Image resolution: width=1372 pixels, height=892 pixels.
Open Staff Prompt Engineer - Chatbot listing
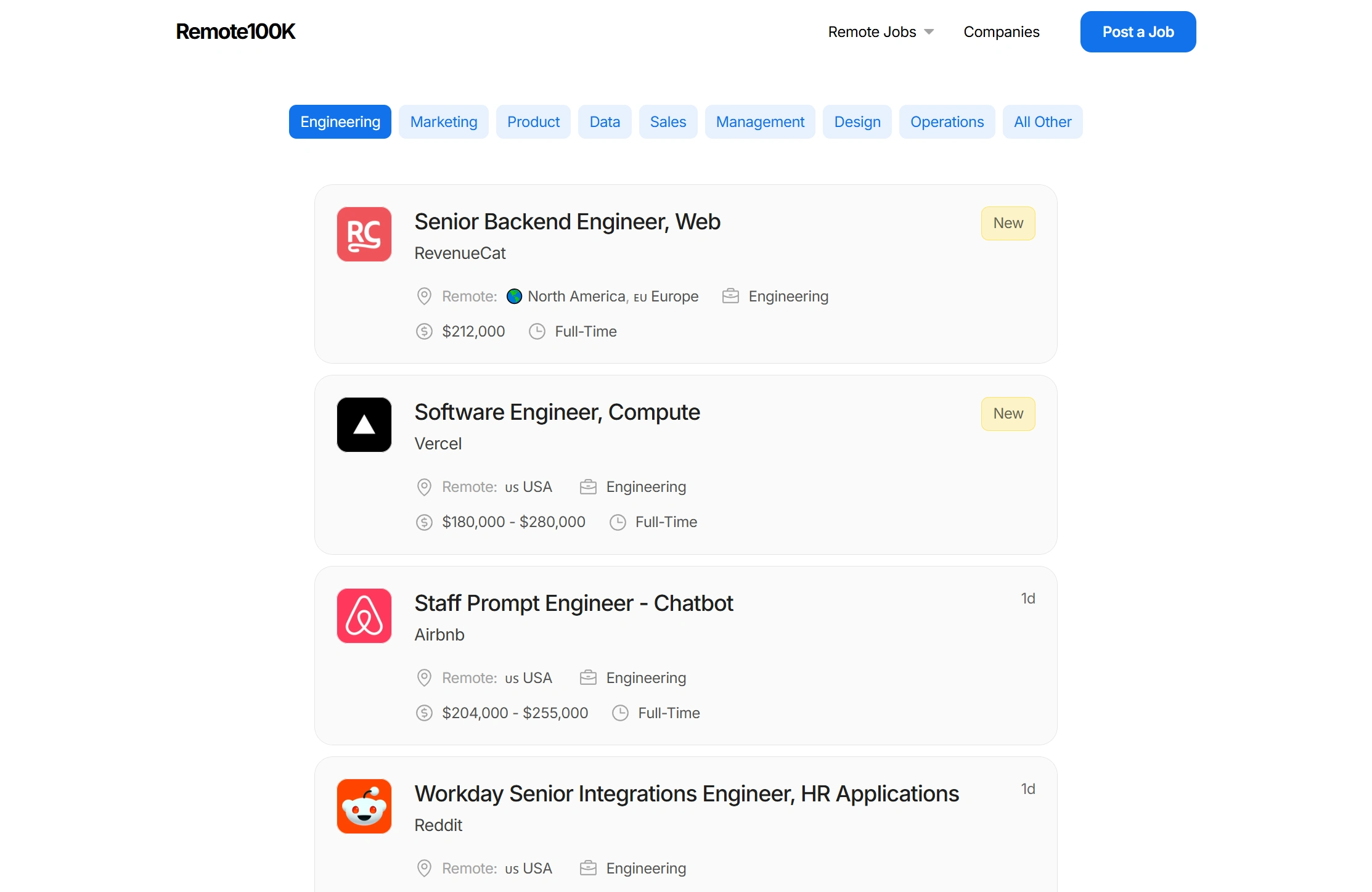(x=574, y=604)
